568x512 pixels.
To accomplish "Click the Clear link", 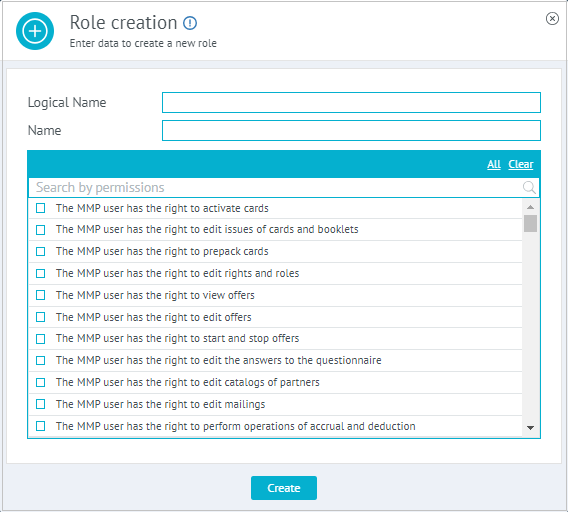I will coord(521,165).
